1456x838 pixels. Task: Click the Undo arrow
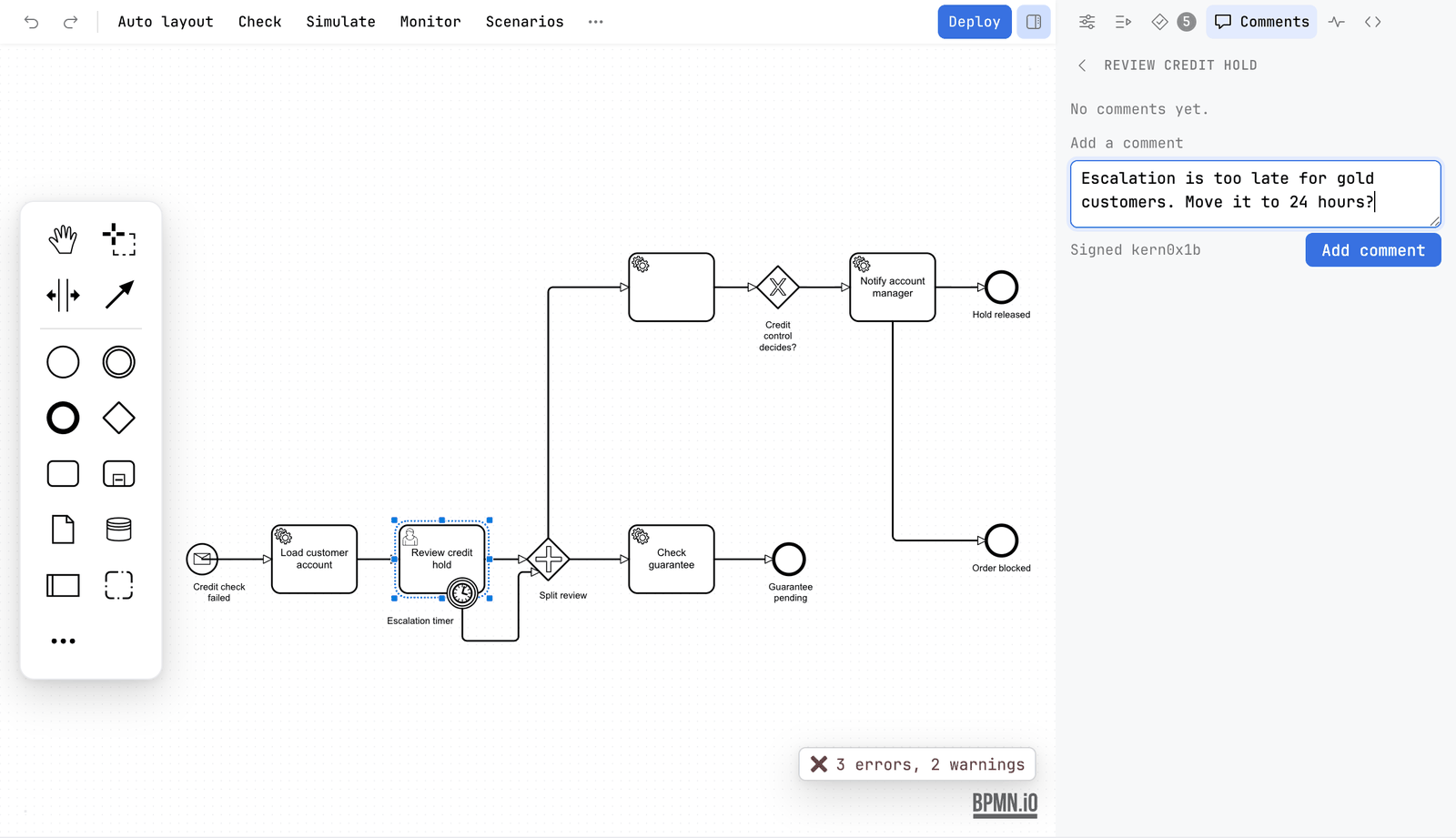click(x=32, y=22)
